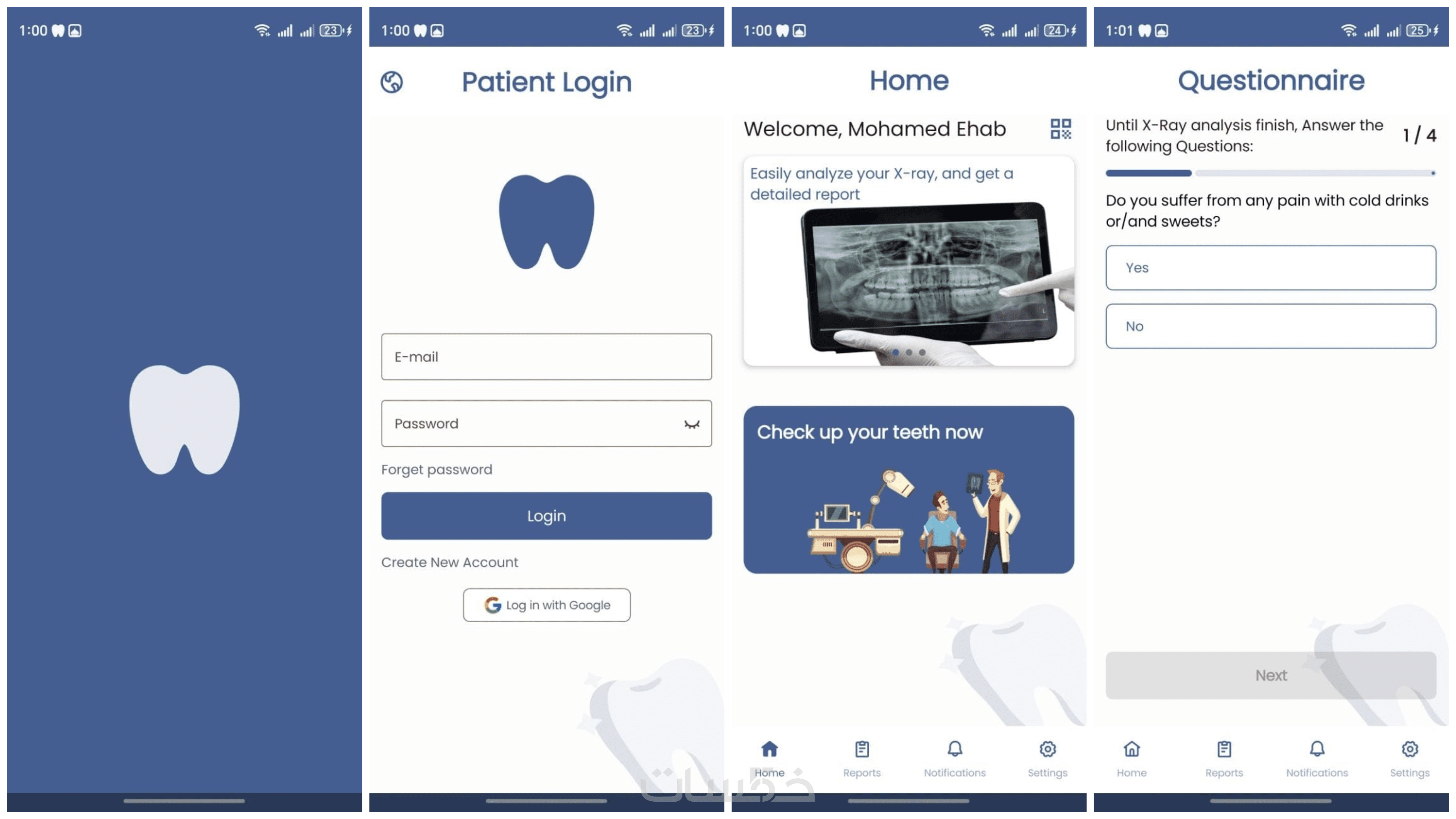1456x819 pixels.
Task: Toggle password visibility eye icon
Action: (691, 424)
